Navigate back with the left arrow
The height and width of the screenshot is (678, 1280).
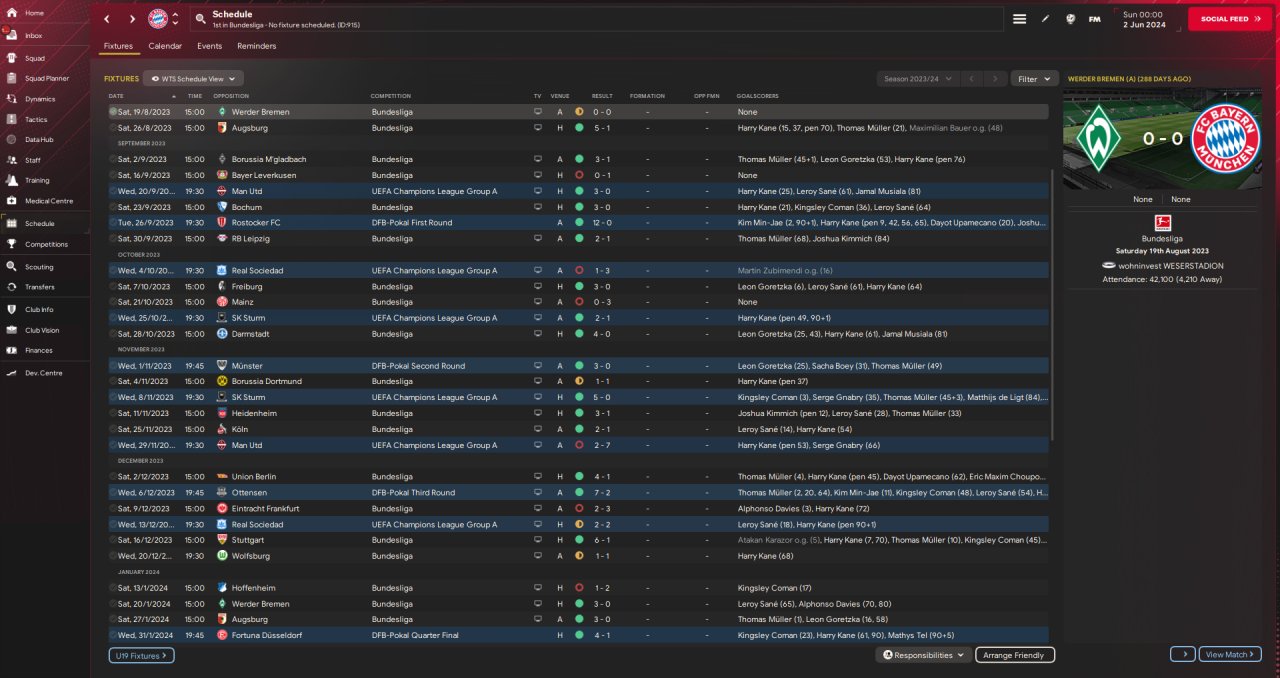point(107,19)
